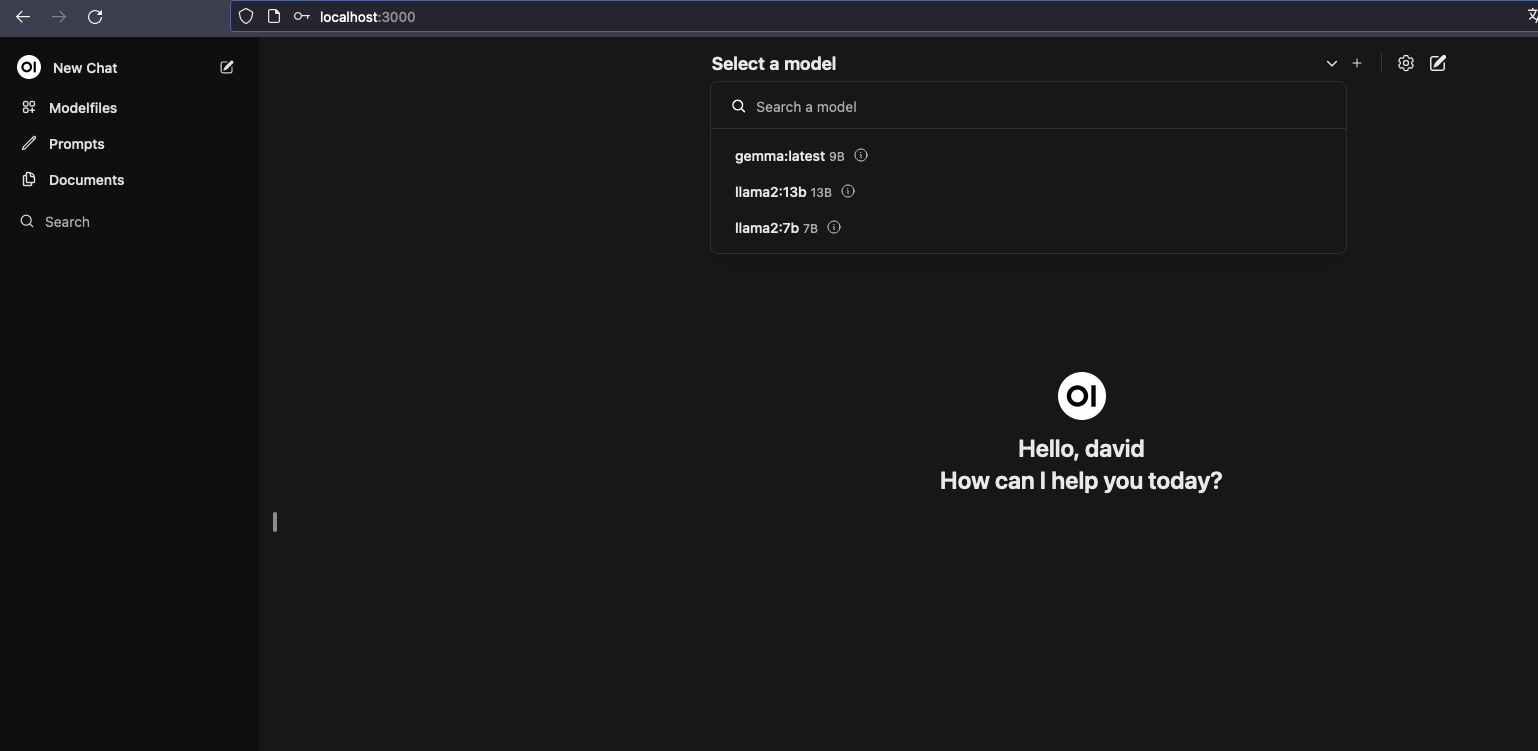This screenshot has width=1538, height=751.
Task: Reload the page with browser refresh icon
Action: [x=95, y=16]
